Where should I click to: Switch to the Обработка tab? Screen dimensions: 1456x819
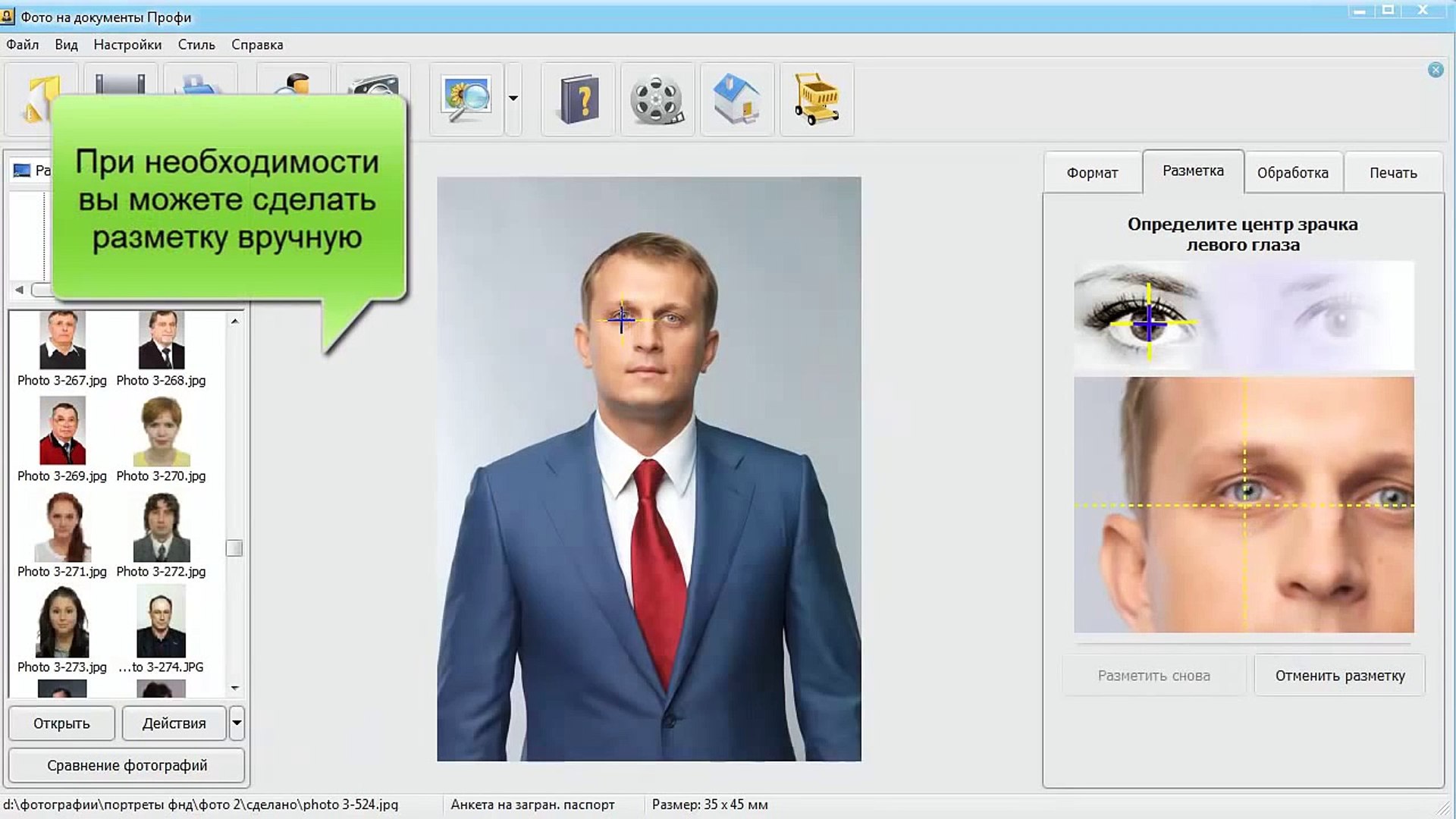tap(1293, 173)
